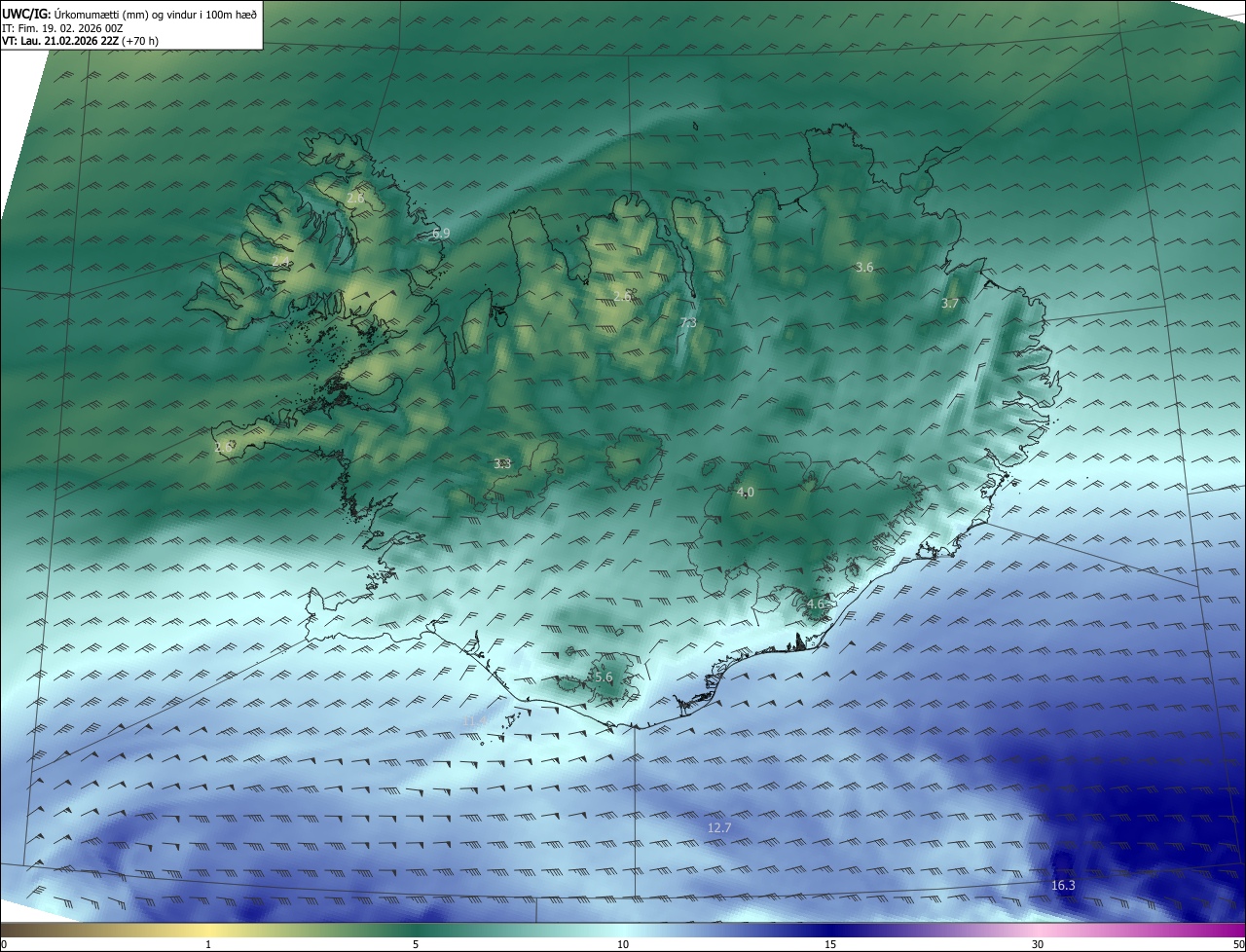Screen dimensions: 1246x952
Task: Click the IT initialization time line
Action: pyautogui.click(x=61, y=27)
